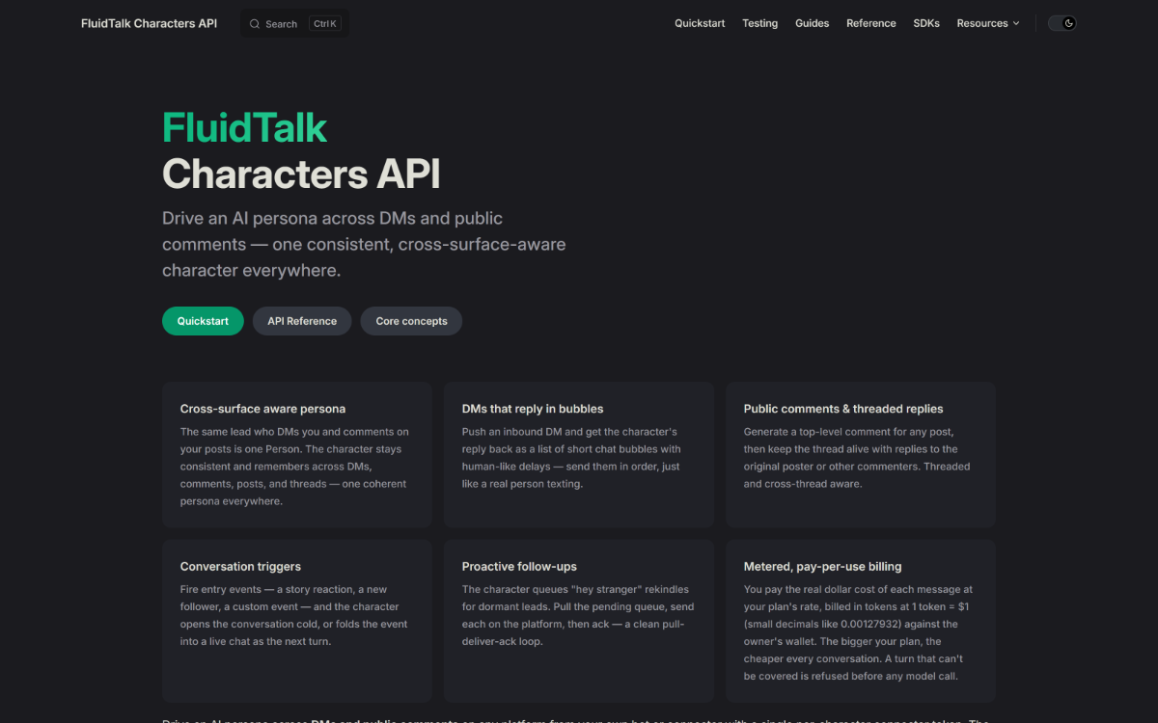Click the Proactive follow-ups card heading

pos(519,566)
